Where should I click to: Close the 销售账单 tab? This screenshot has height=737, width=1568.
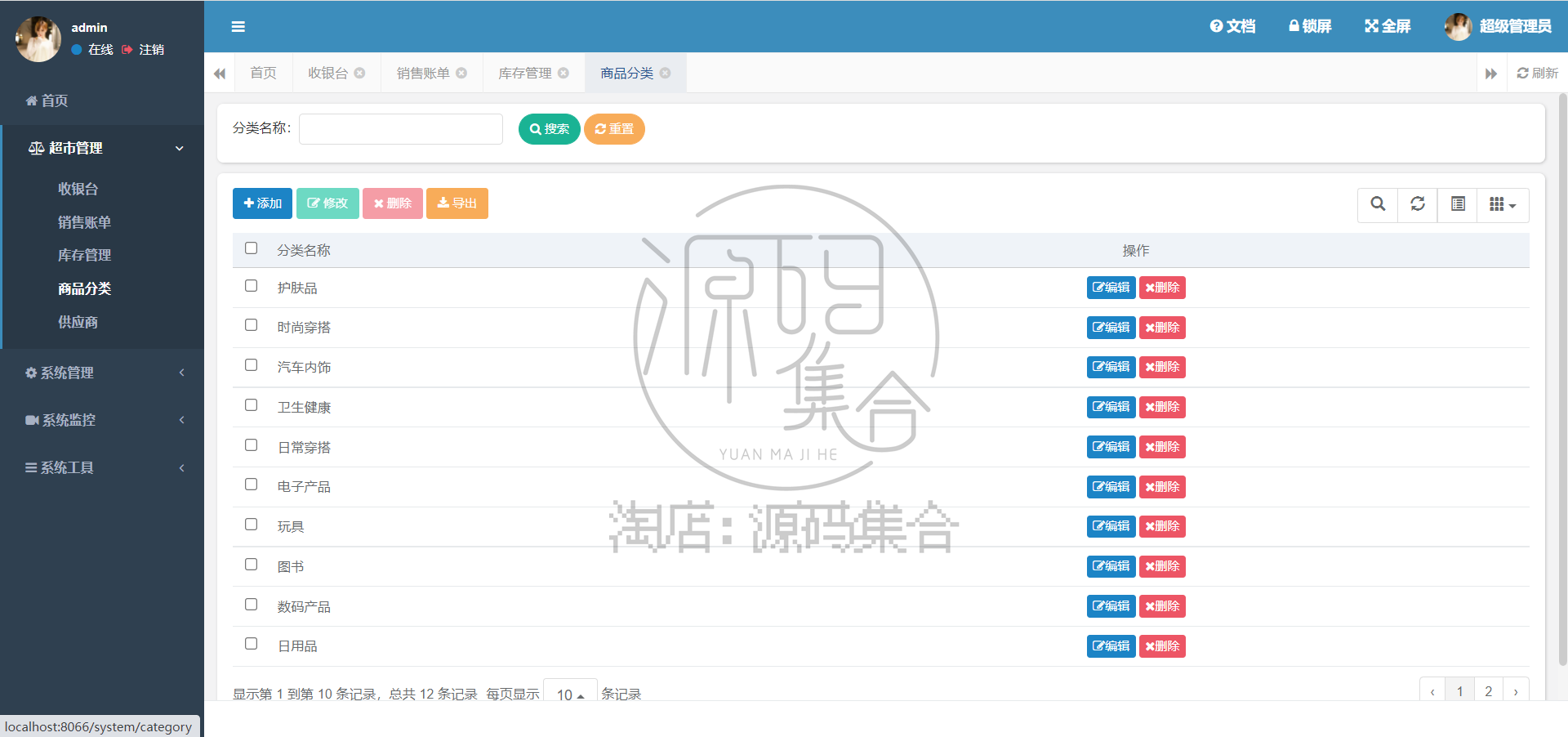point(461,74)
